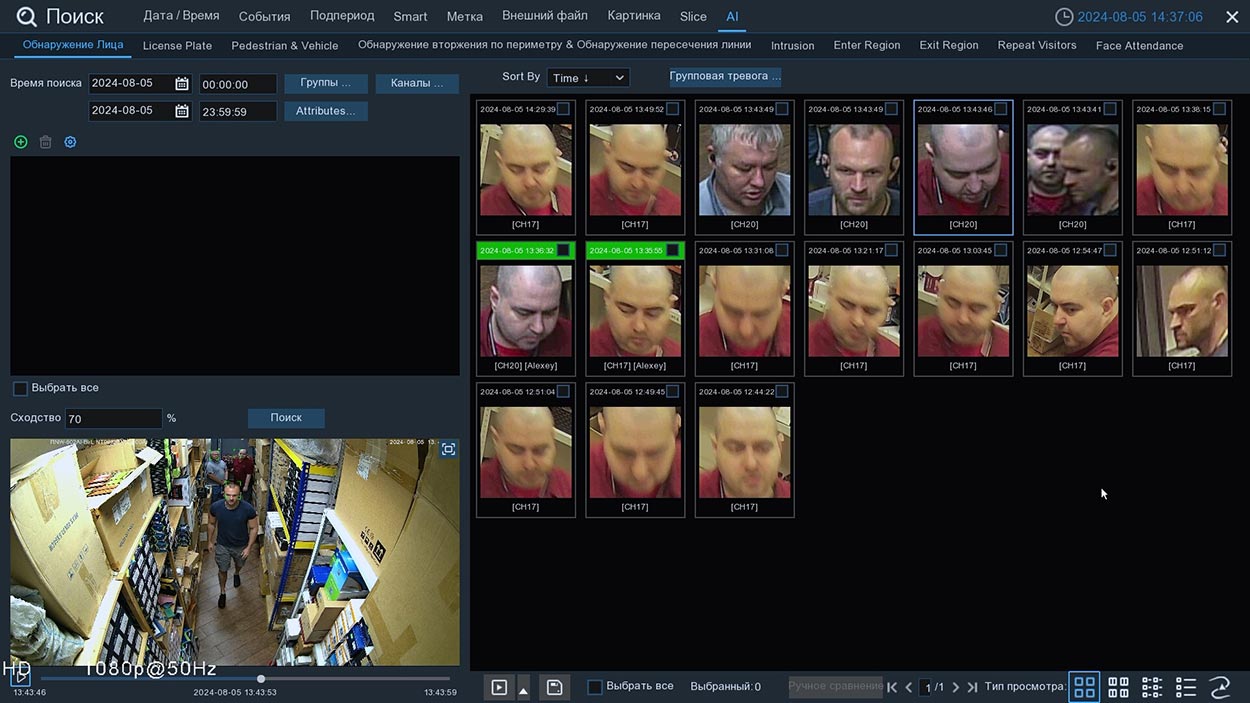Click the save/backup floppy disk icon
1250x703 pixels.
554,687
